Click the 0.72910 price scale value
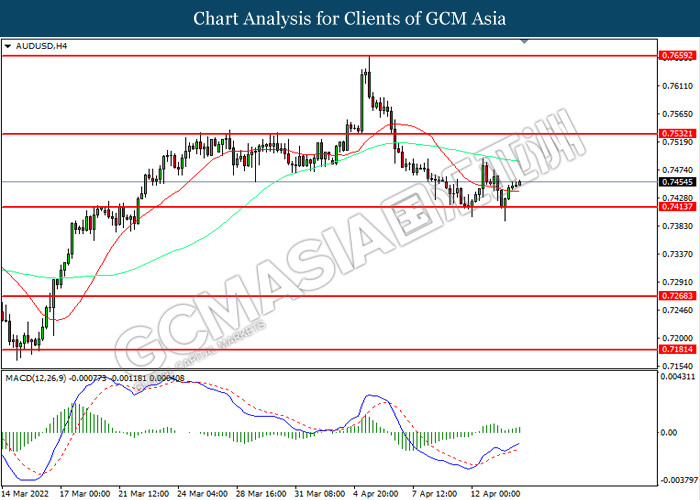 677,282
